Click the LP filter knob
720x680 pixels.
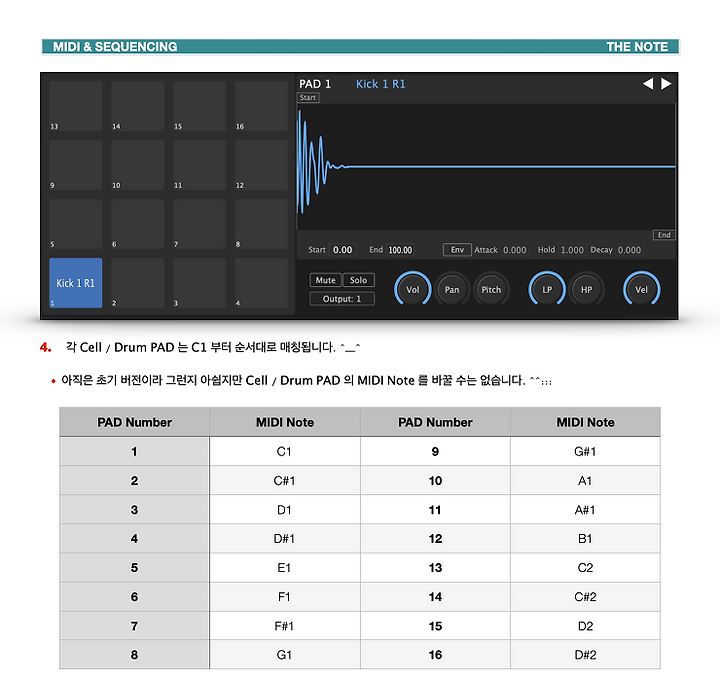tap(547, 289)
